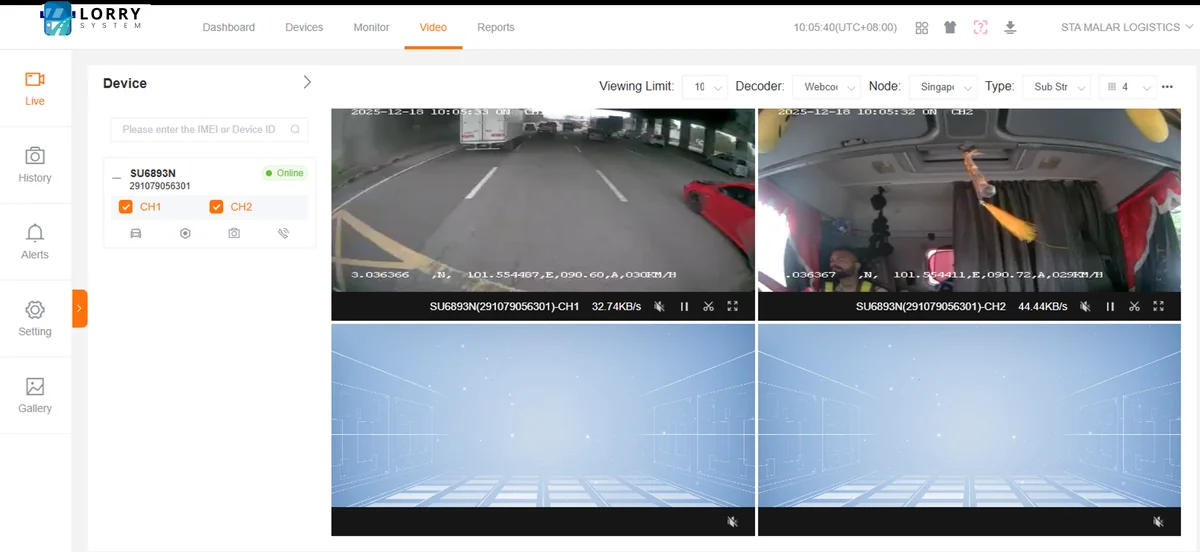This screenshot has height=552, width=1200.
Task: Open the History sidebar section
Action: click(35, 165)
